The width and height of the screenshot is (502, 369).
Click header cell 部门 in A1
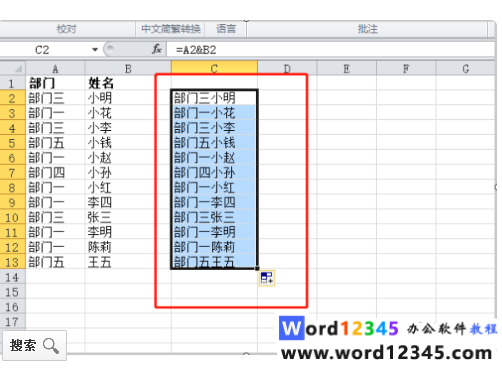coord(55,83)
